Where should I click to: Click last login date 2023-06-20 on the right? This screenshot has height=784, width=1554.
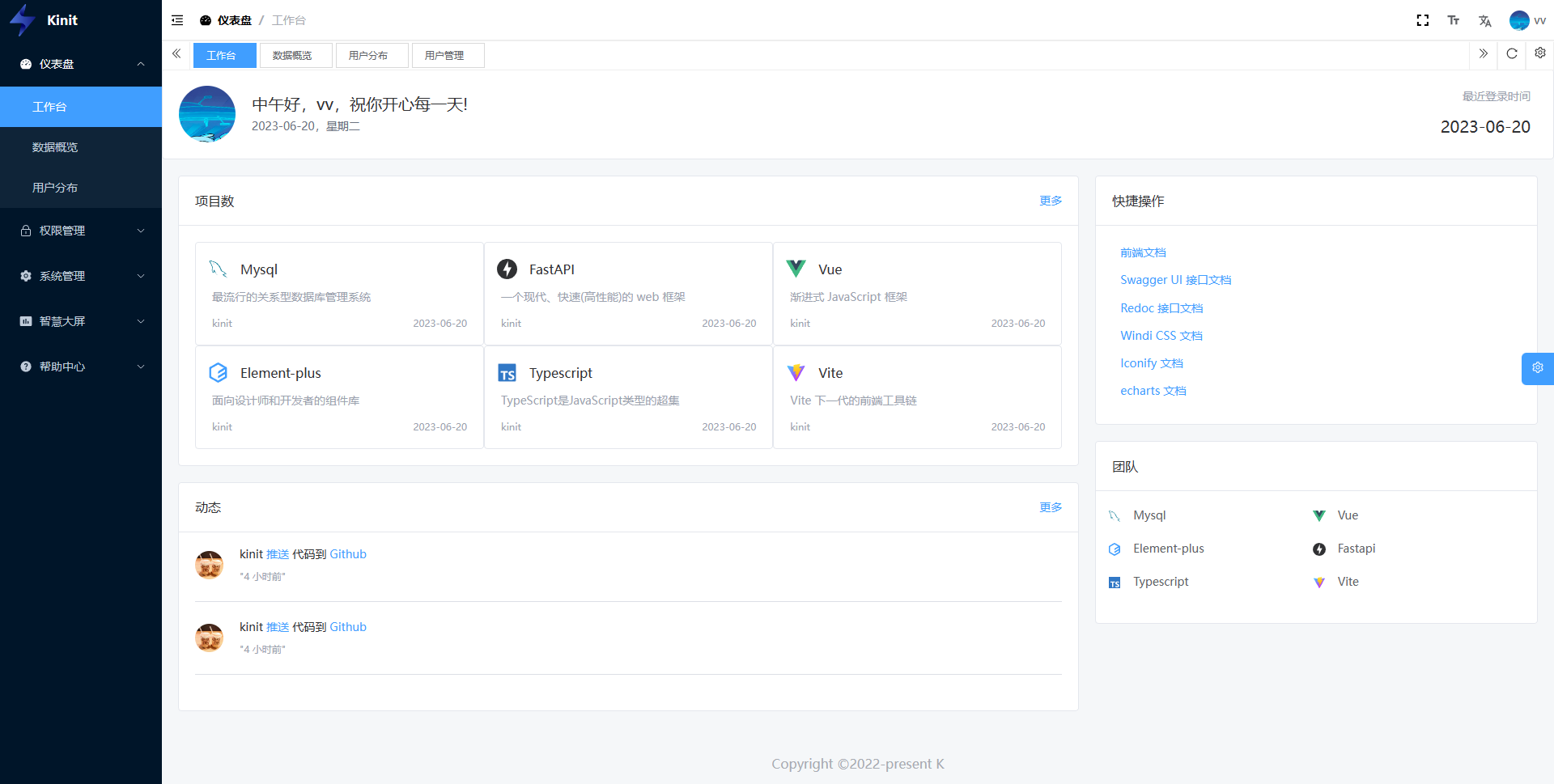pos(1485,127)
